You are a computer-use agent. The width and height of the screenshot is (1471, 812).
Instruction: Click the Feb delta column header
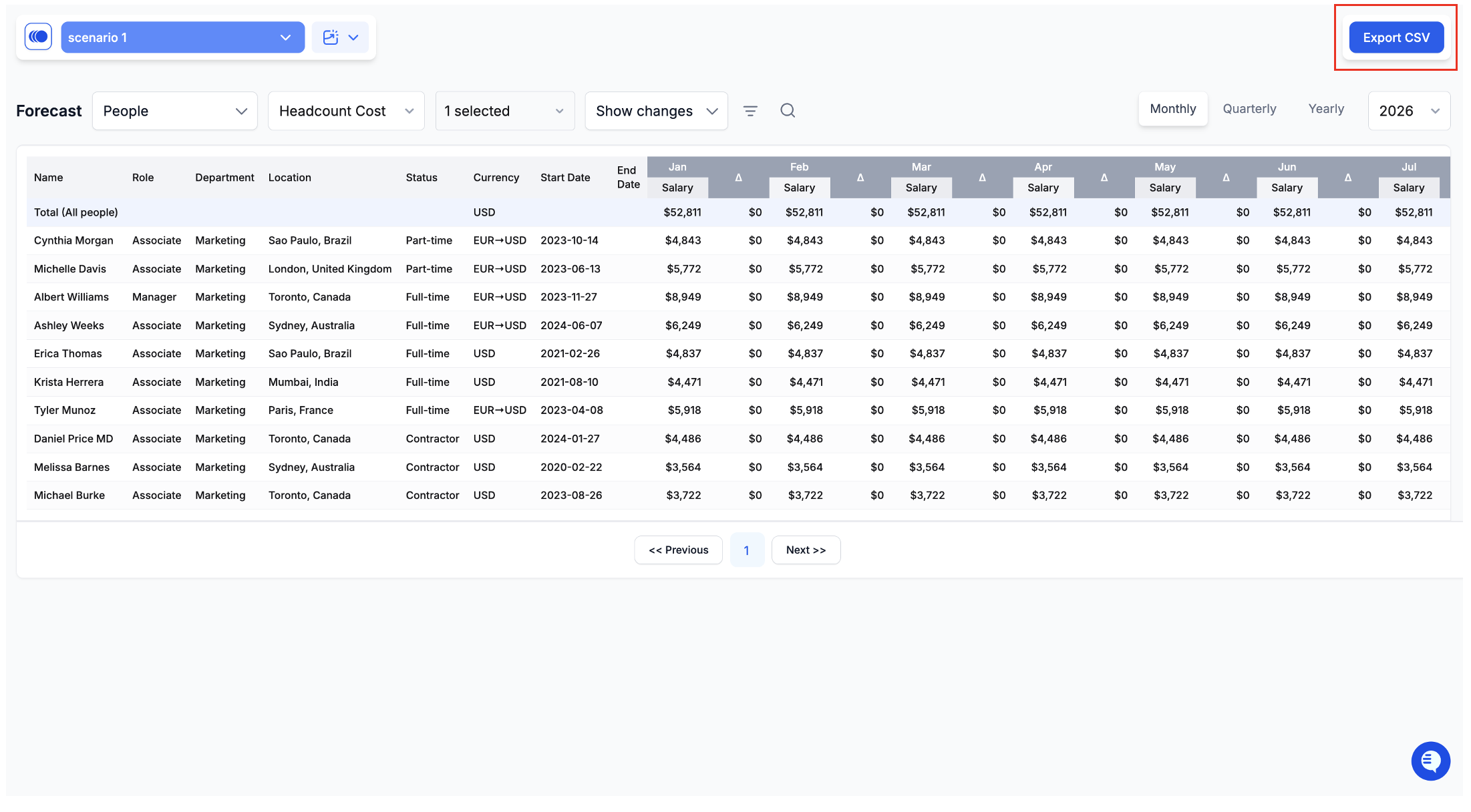point(860,178)
